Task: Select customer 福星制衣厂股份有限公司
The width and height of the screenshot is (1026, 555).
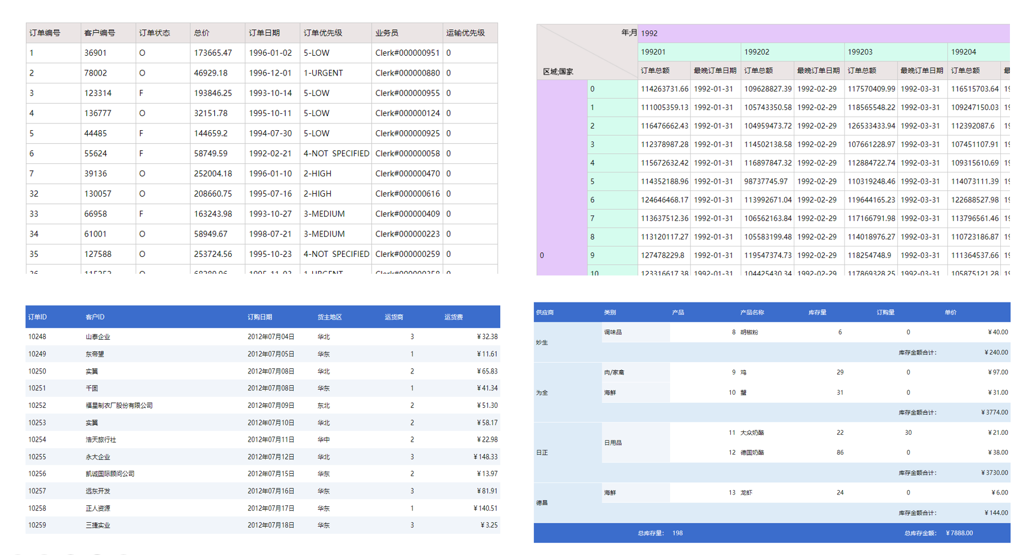Action: click(x=119, y=406)
